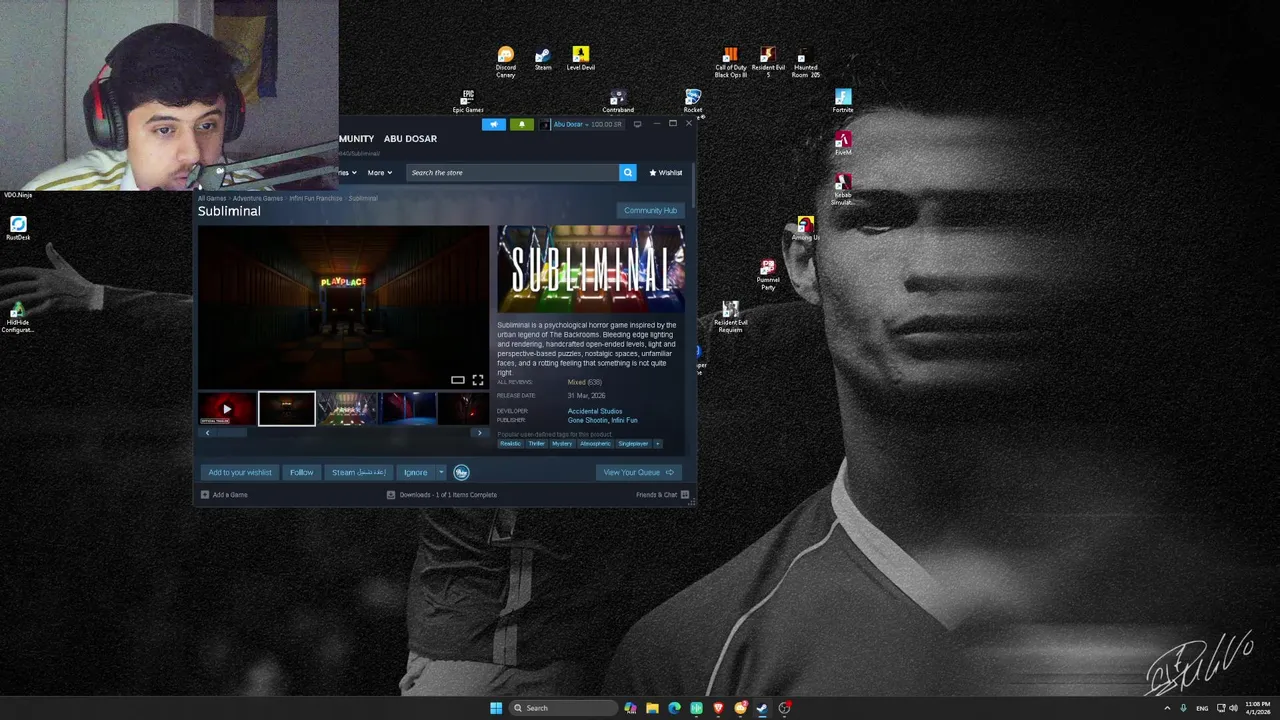Select the Level Devil desktop icon
Image resolution: width=1280 pixels, height=720 pixels.
click(581, 59)
